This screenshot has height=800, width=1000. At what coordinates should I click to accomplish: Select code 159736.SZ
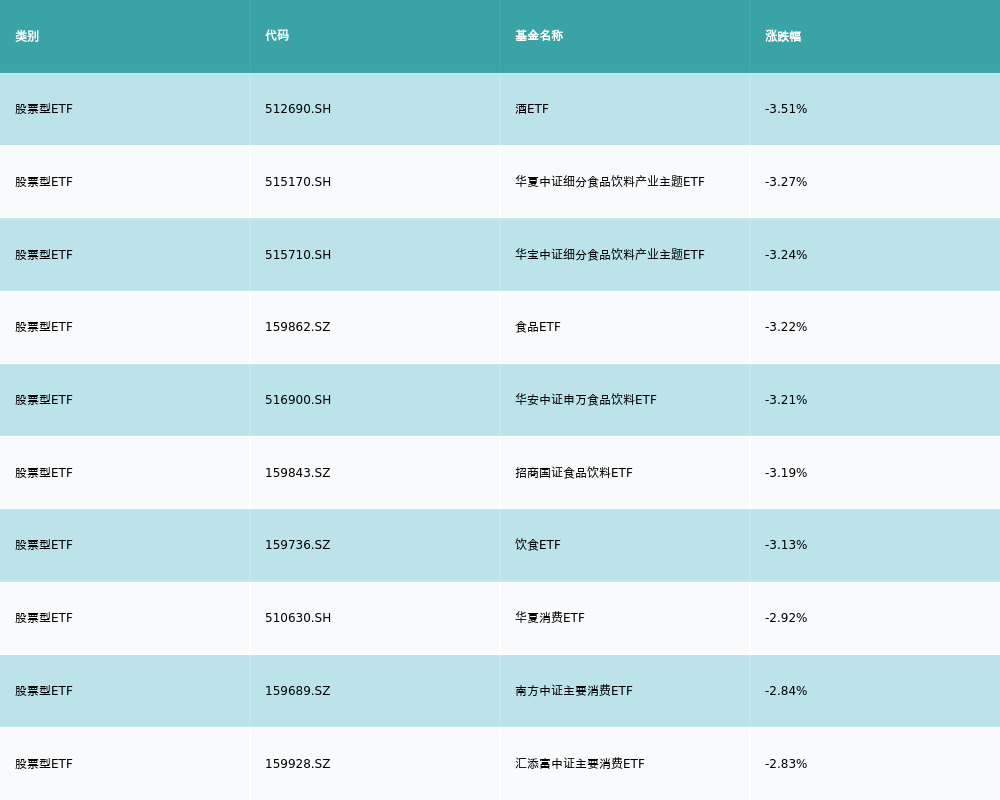tap(298, 545)
